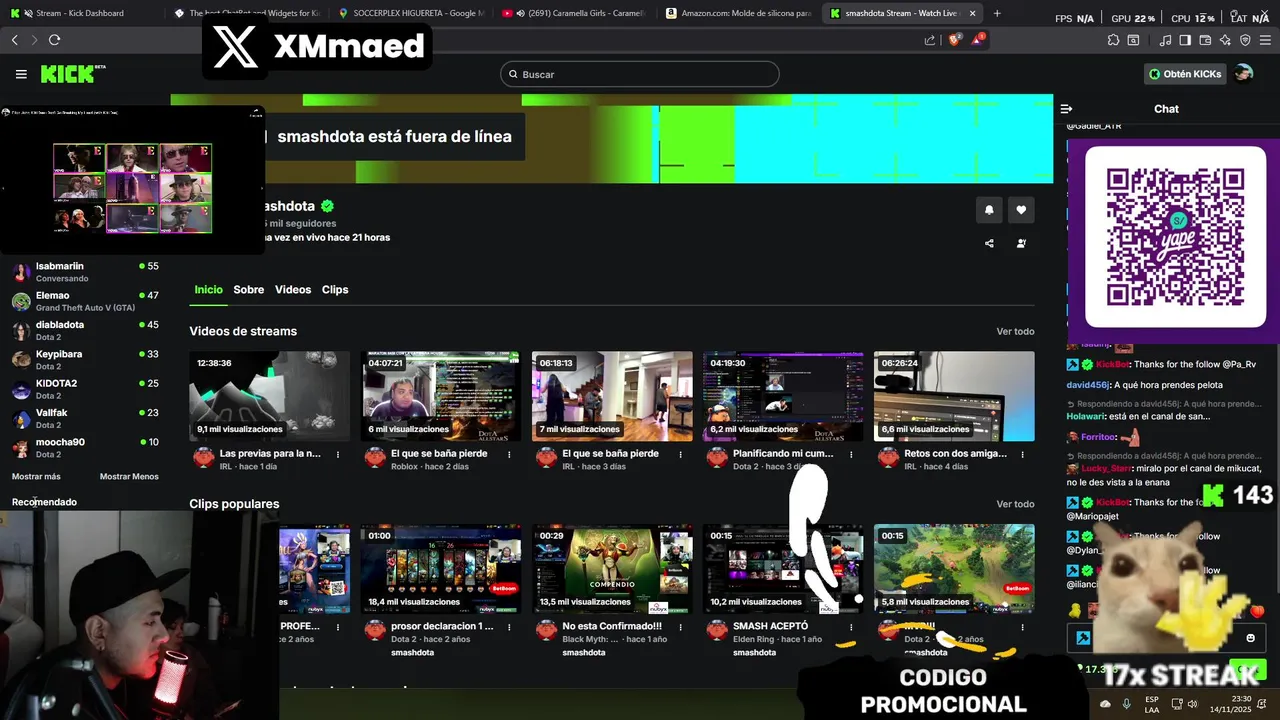The width and height of the screenshot is (1280, 720).
Task: Go back with the browser back arrow
Action: click(14, 40)
